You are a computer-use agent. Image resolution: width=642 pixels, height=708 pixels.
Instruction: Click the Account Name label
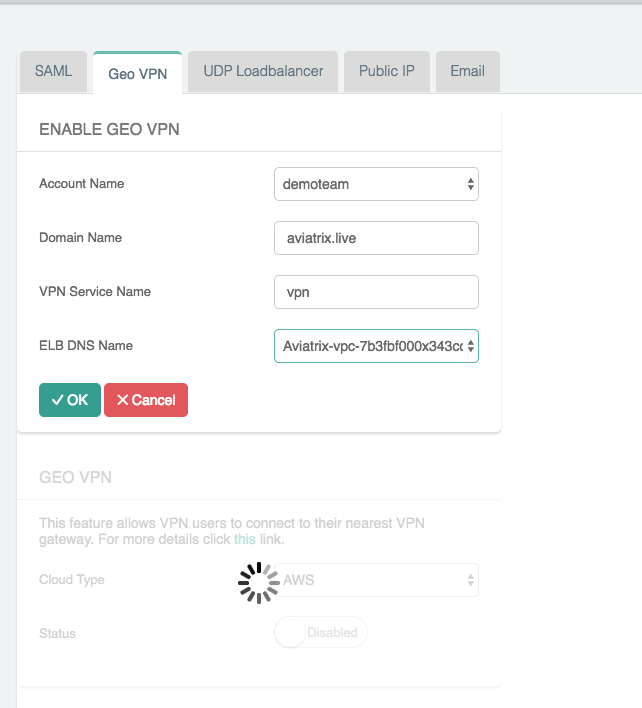(x=82, y=184)
